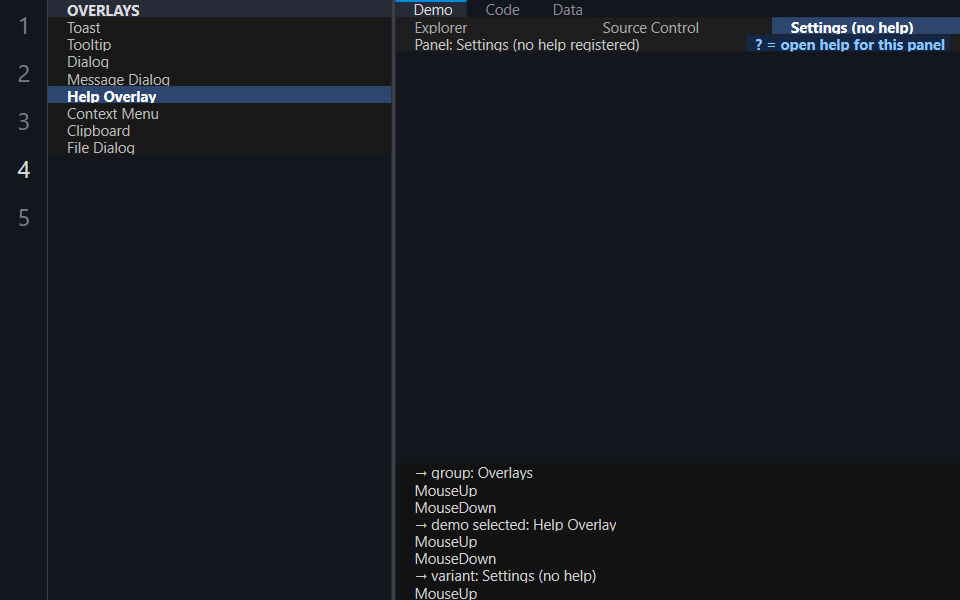Open the File Dialog demo
Screen dimensions: 960x600
click(x=219, y=148)
